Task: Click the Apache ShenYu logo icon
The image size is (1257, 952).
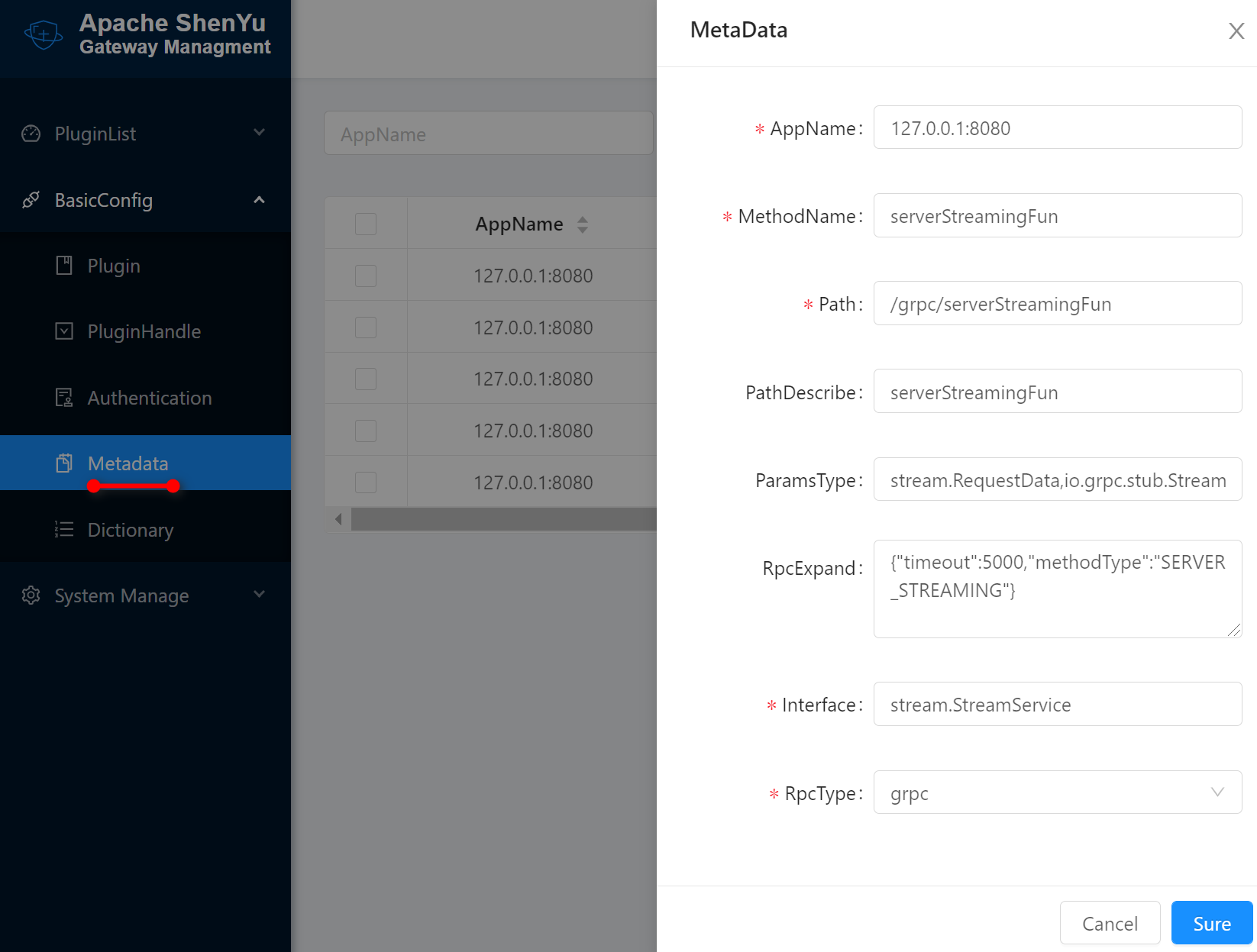Action: pos(44,34)
